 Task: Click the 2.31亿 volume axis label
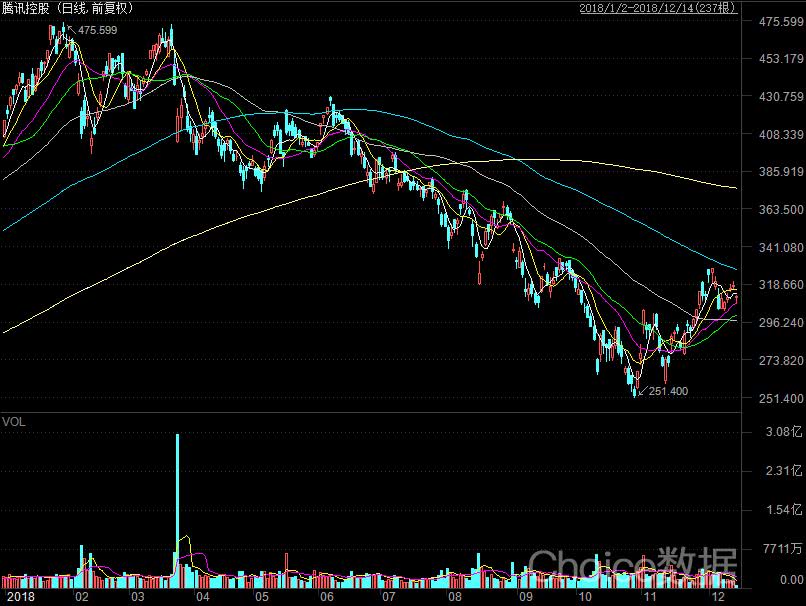[x=784, y=470]
